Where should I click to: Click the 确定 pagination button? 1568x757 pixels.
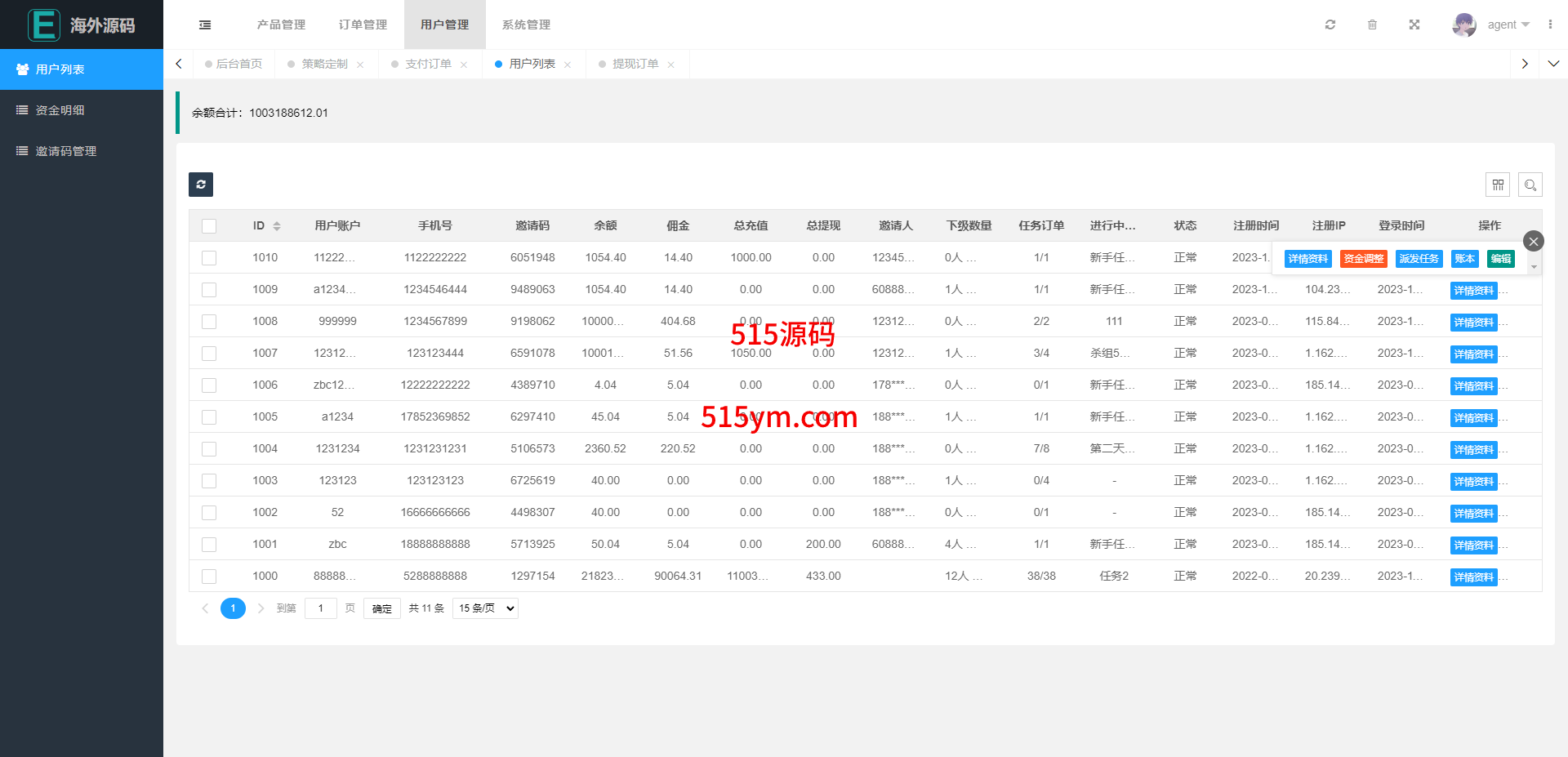(381, 608)
